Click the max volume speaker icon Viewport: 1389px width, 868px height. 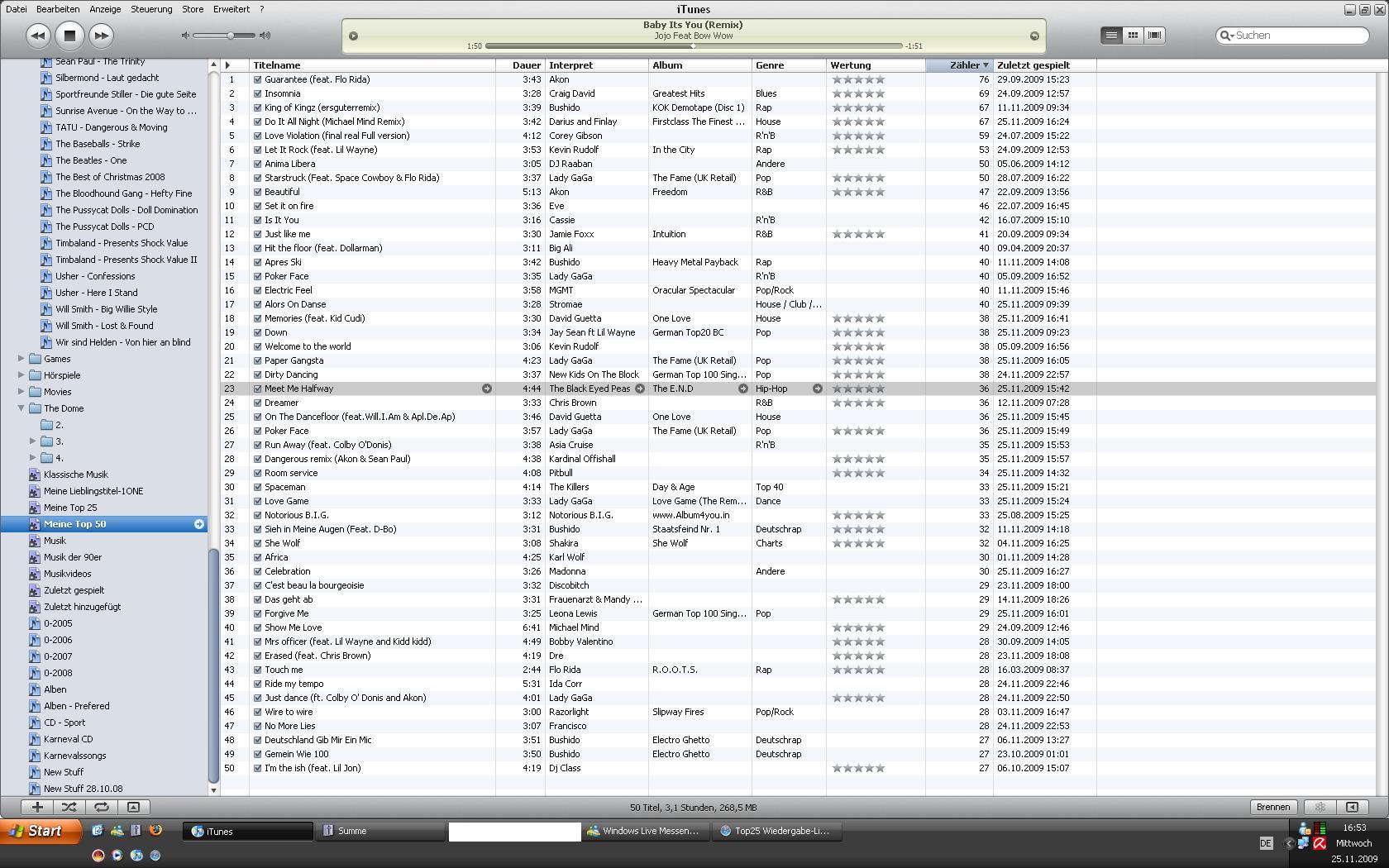265,36
